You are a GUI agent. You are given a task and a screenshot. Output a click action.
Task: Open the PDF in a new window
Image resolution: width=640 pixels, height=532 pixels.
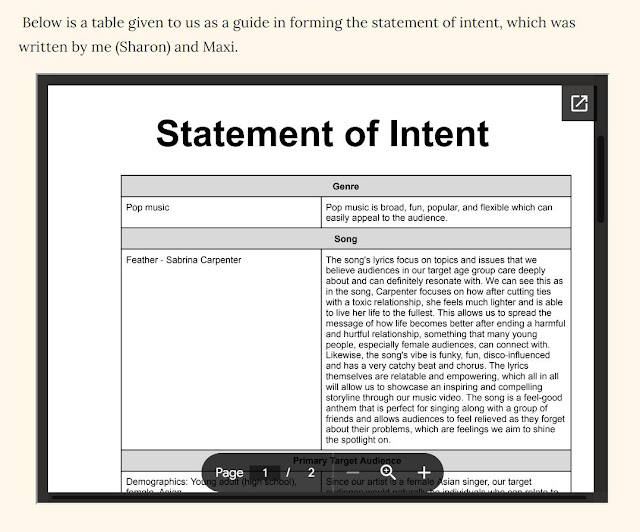click(x=579, y=103)
